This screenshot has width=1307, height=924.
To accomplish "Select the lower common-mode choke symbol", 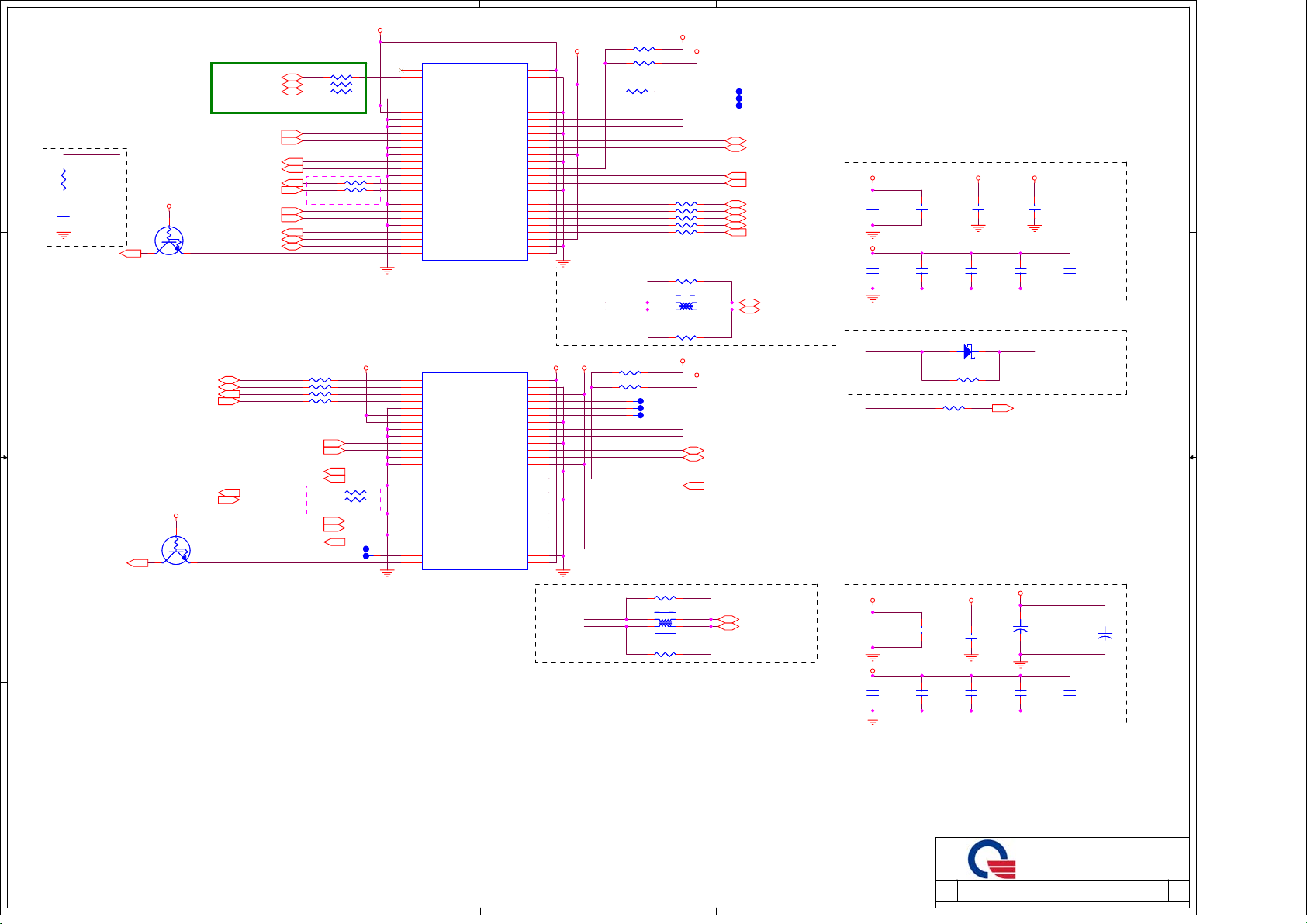I will pyautogui.click(x=665, y=623).
